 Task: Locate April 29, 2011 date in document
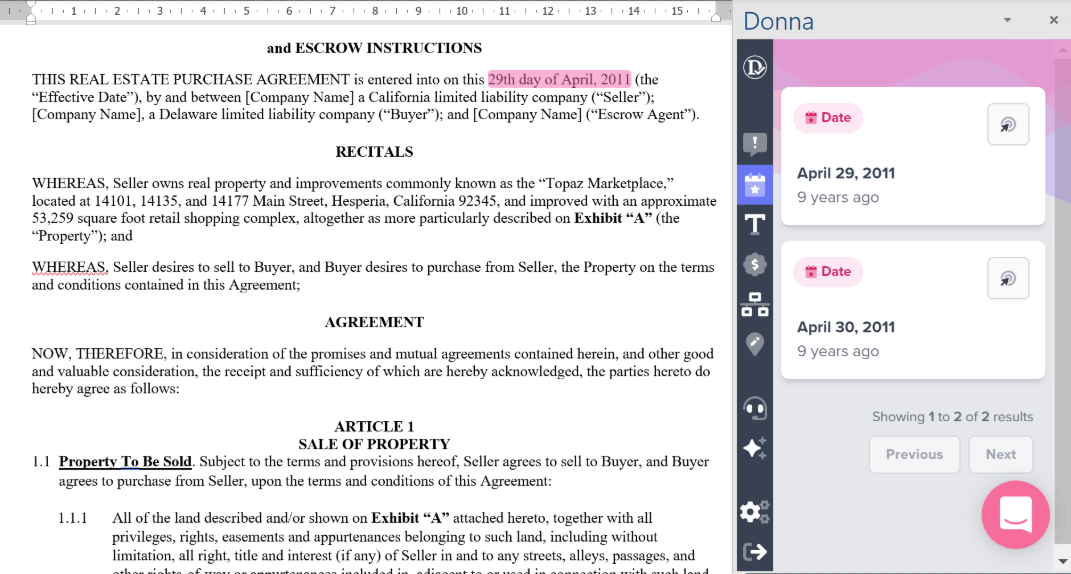click(x=1008, y=124)
